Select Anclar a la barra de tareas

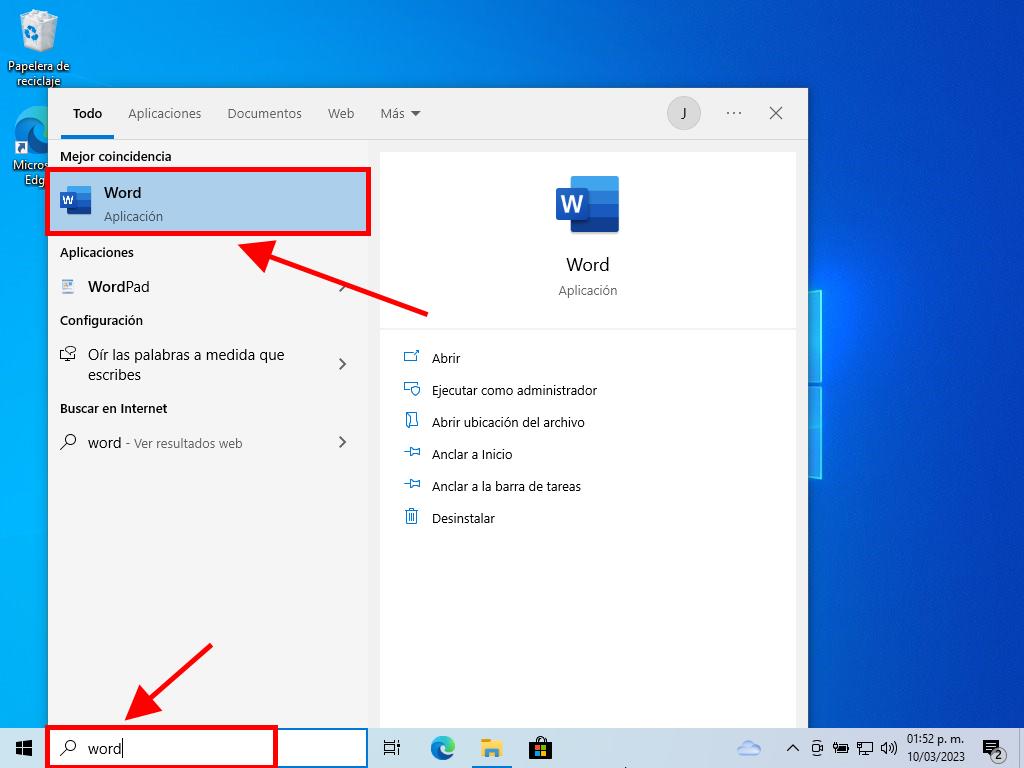tap(506, 486)
